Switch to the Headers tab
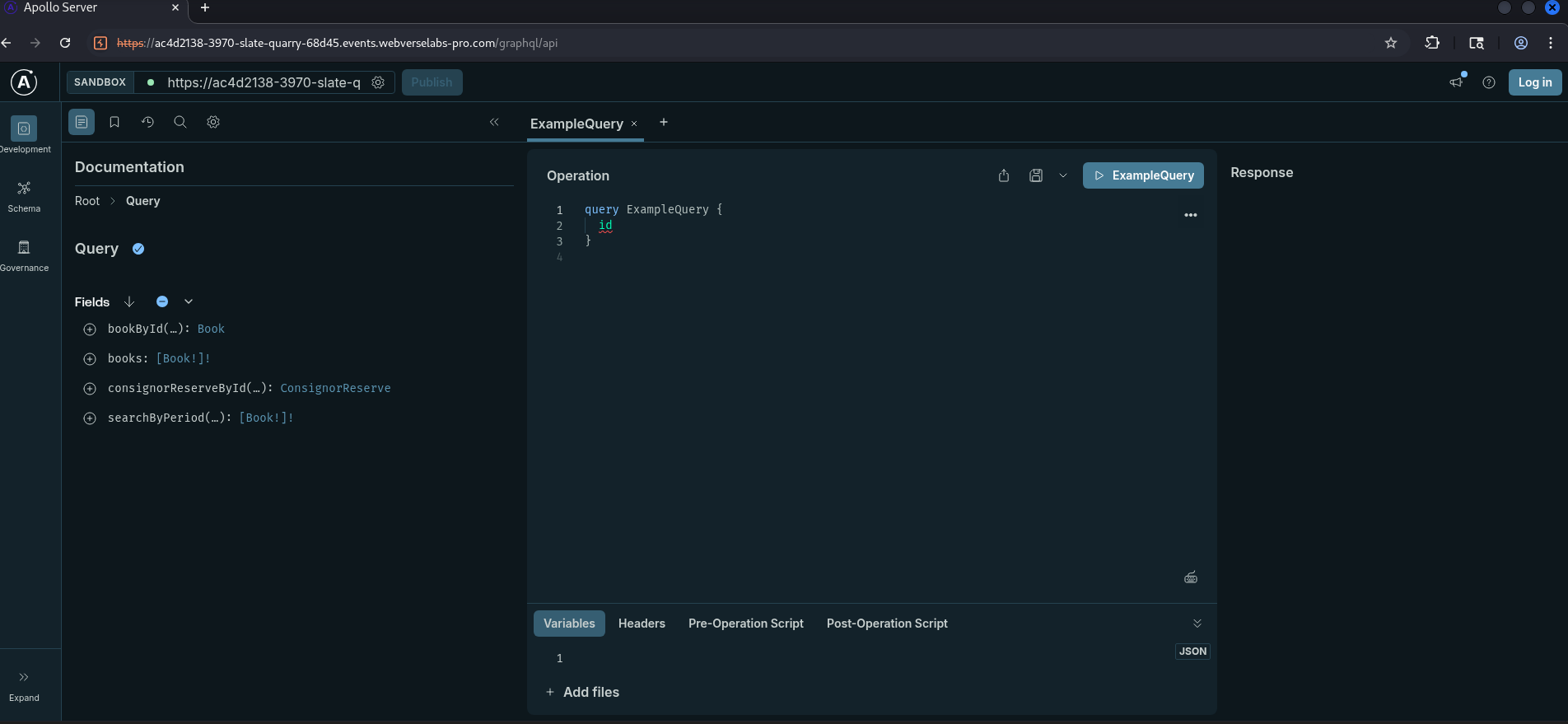The width and height of the screenshot is (1568, 724). point(642,624)
